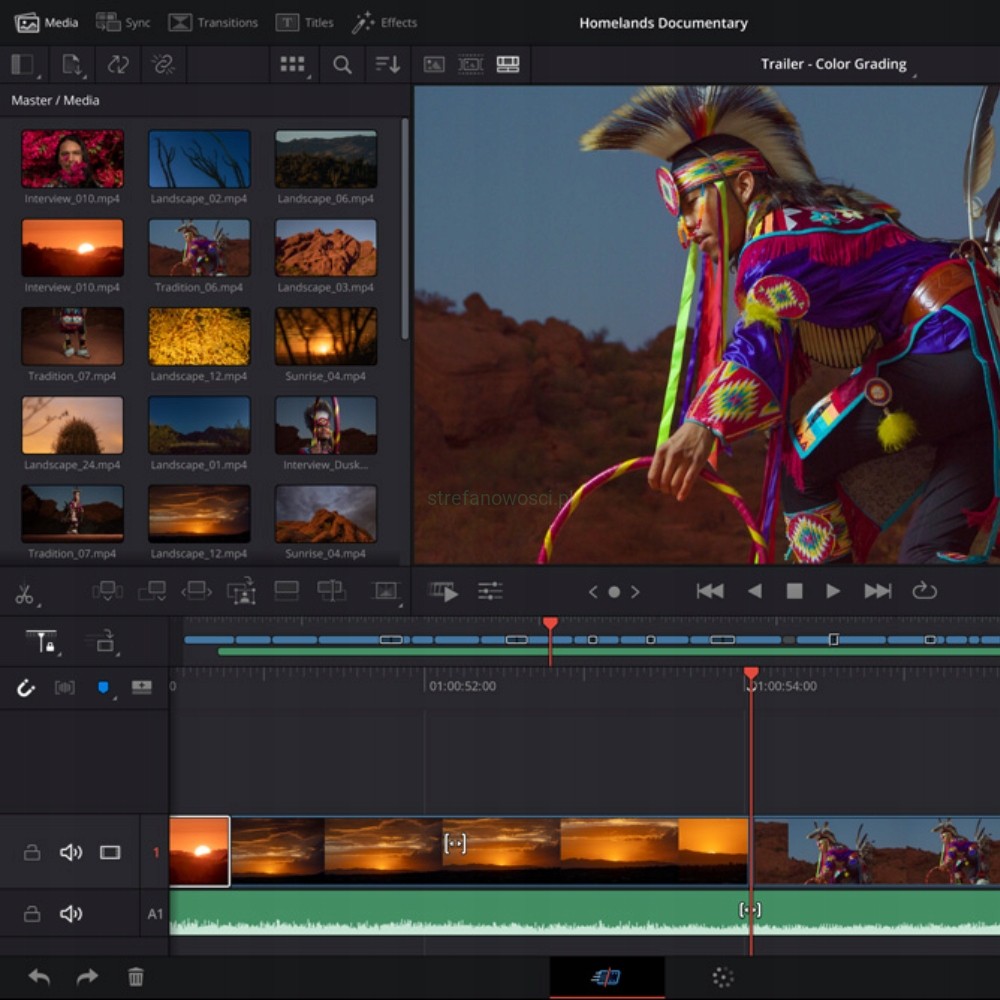Image resolution: width=1000 pixels, height=1000 pixels.
Task: Toggle loop playback icon
Action: click(924, 591)
